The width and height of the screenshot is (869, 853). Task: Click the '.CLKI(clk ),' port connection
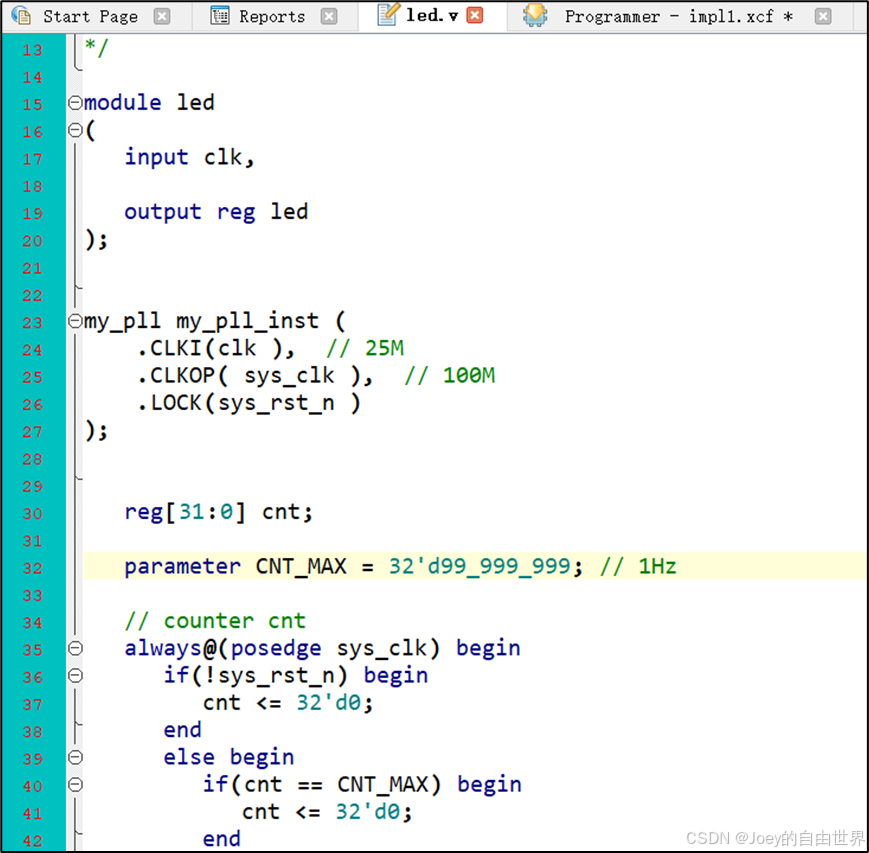216,349
